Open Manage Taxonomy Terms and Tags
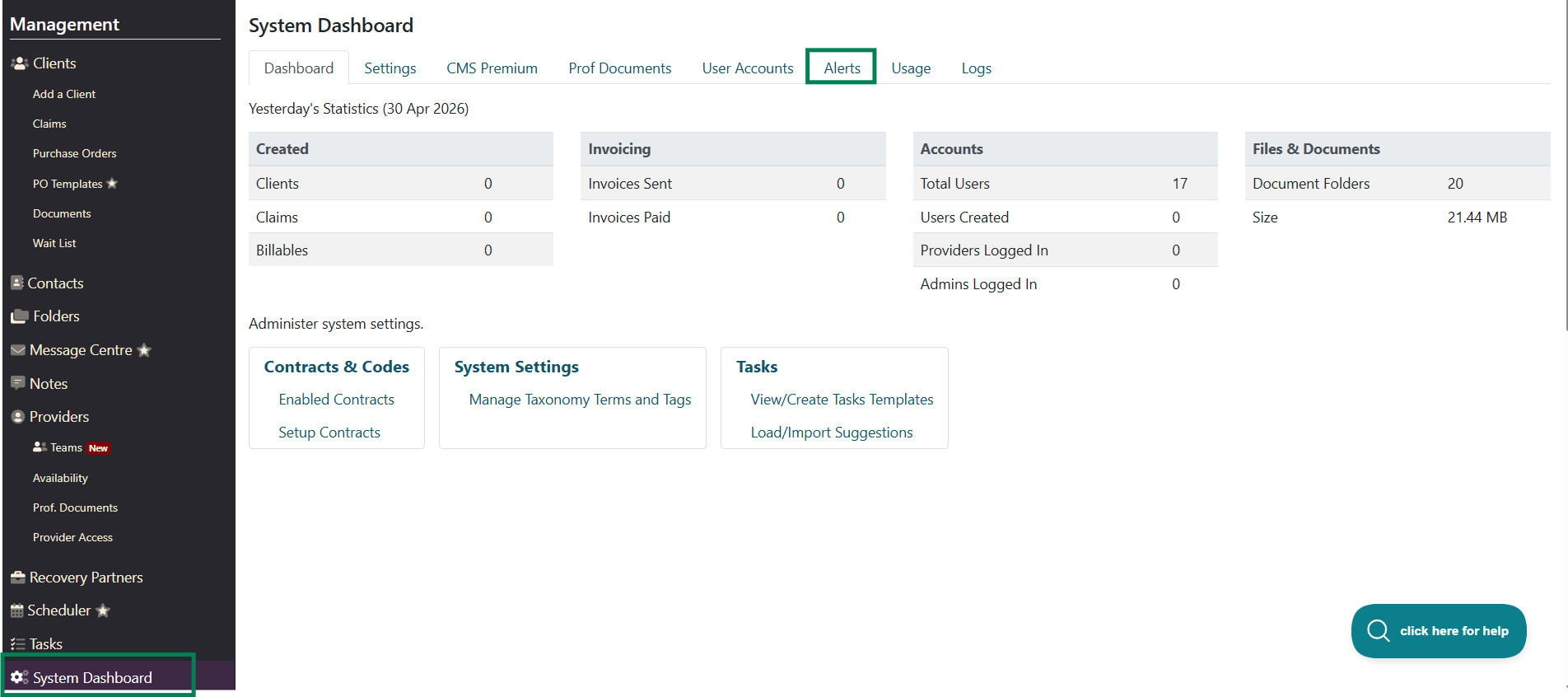Image resolution: width=1568 pixels, height=697 pixels. [x=581, y=400]
